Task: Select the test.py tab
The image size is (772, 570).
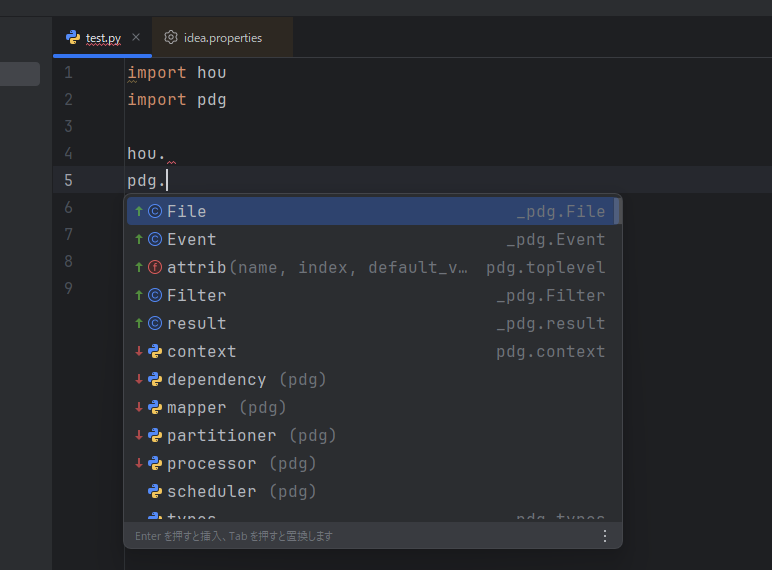Action: (103, 38)
